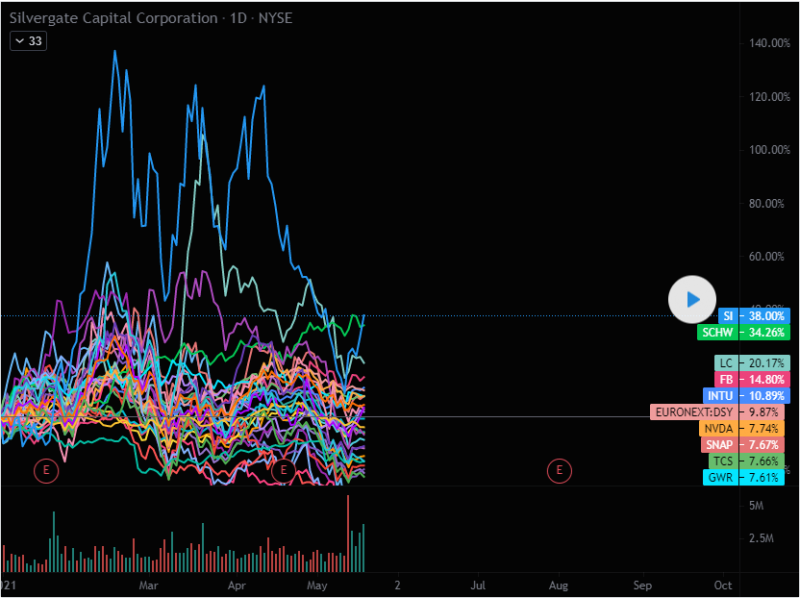Click the LC 20.17% label
This screenshot has width=800, height=598.
pyautogui.click(x=752, y=363)
